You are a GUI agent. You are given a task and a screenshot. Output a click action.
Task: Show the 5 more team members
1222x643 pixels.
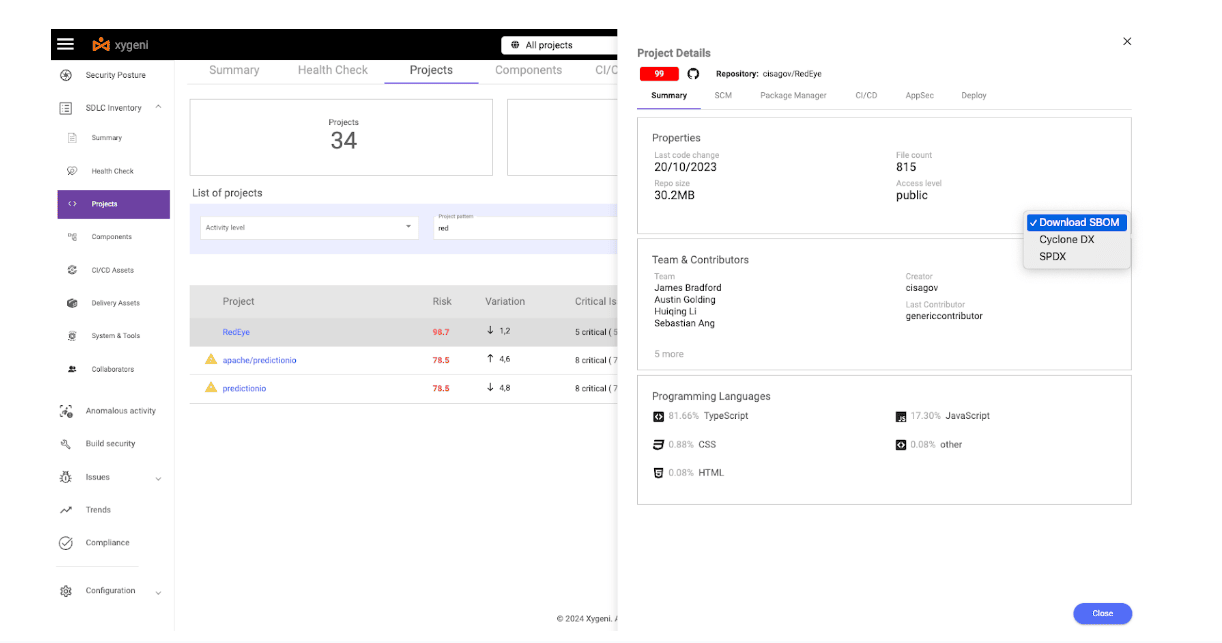tap(669, 354)
